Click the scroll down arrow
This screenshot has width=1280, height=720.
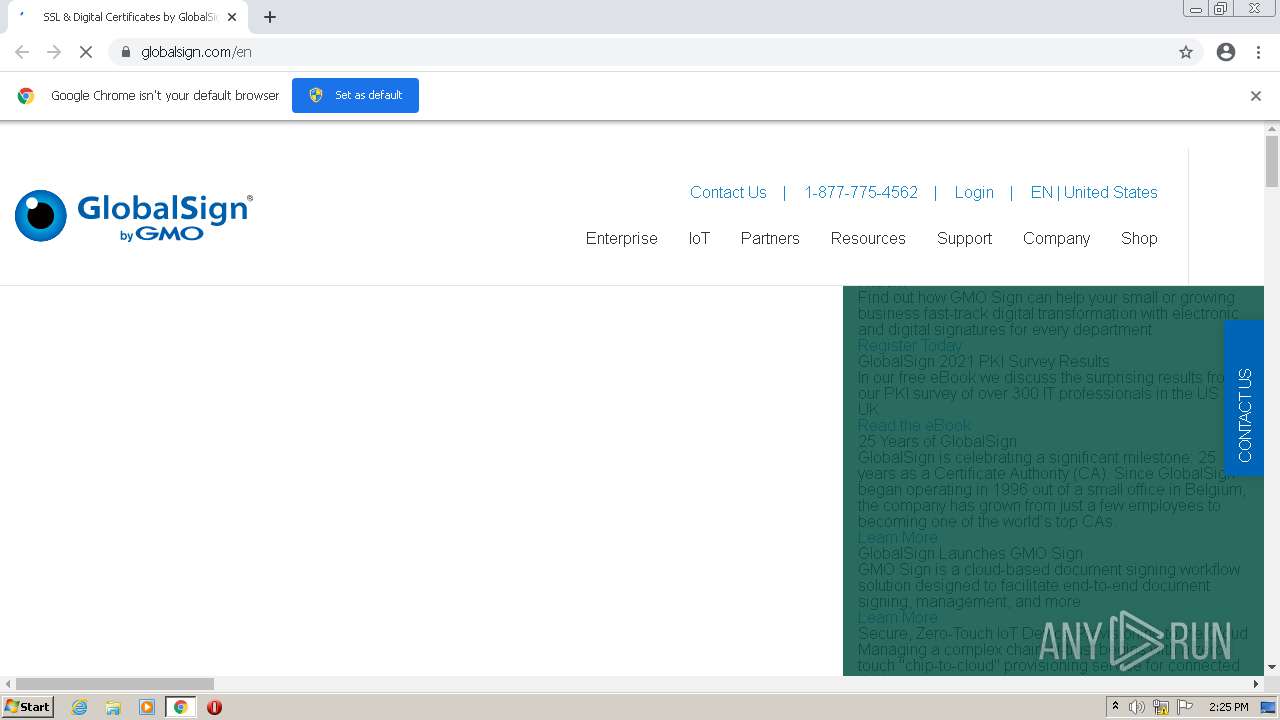click(1272, 667)
